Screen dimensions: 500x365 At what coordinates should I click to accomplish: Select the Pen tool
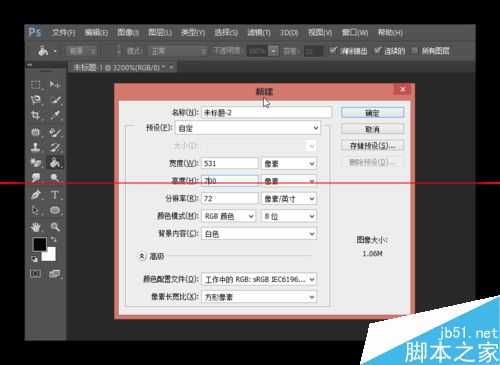(36, 195)
